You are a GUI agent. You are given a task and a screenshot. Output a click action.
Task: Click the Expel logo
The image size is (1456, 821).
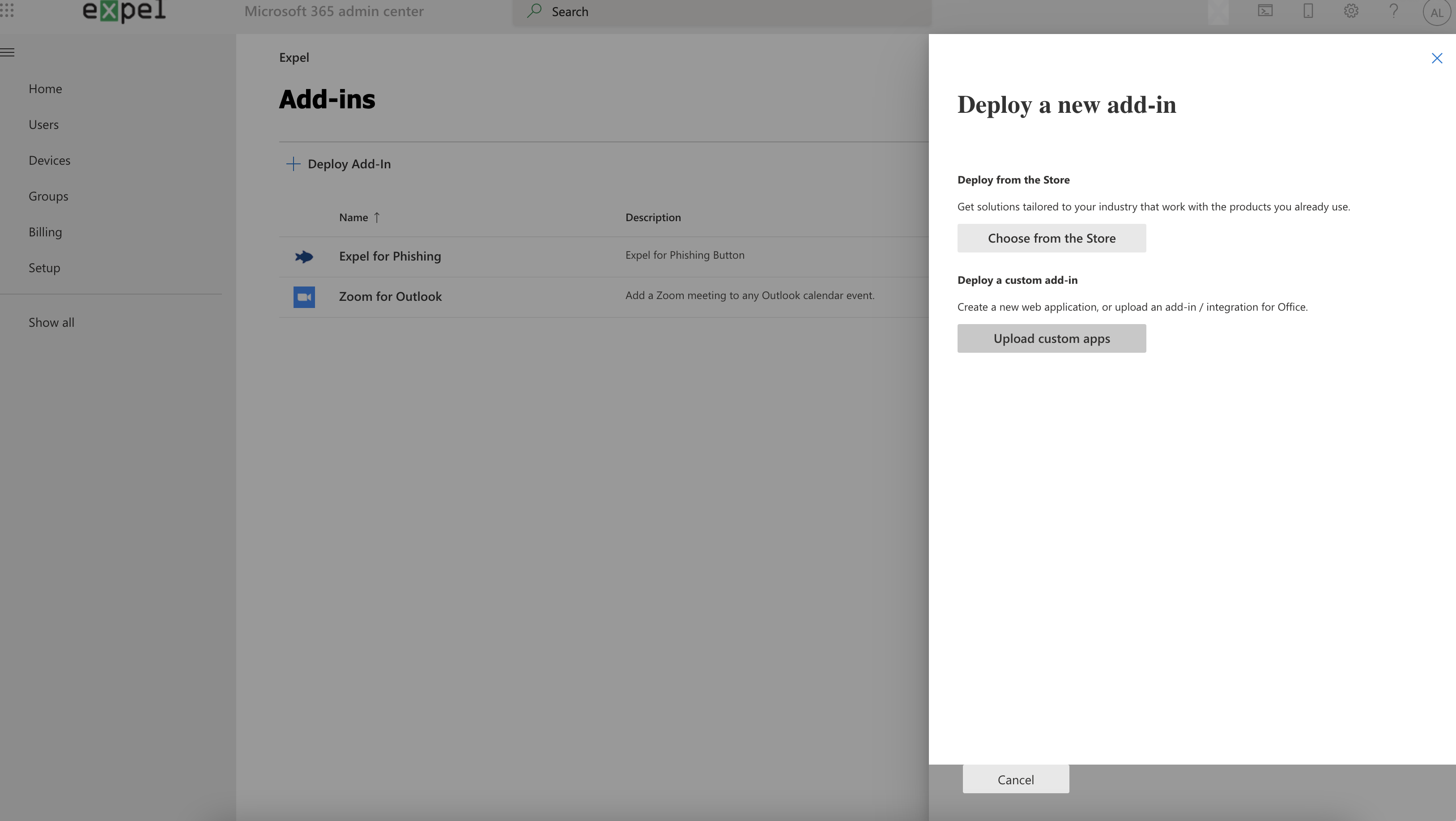pos(124,11)
